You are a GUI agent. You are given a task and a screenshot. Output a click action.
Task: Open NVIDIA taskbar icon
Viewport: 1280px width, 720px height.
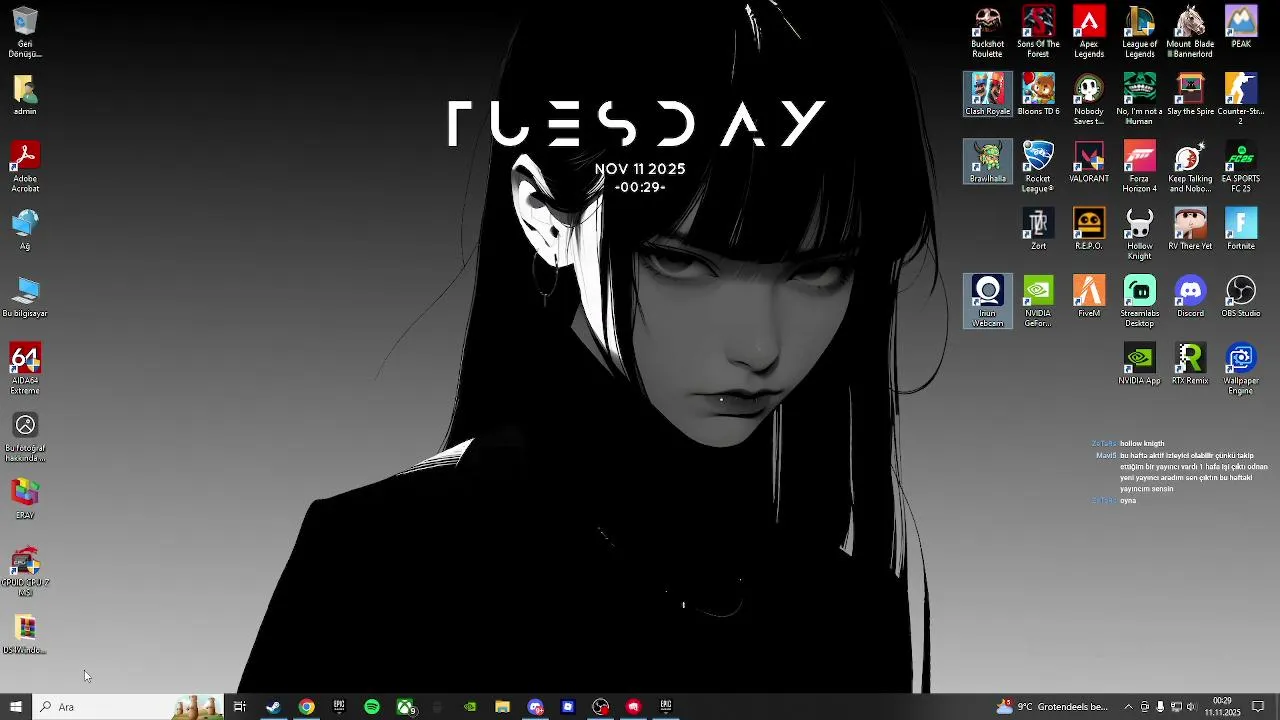point(470,707)
